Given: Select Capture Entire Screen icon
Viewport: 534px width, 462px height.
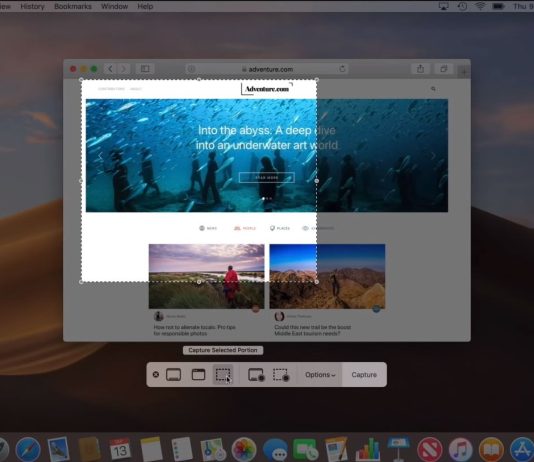Looking at the screenshot, I should tap(173, 375).
